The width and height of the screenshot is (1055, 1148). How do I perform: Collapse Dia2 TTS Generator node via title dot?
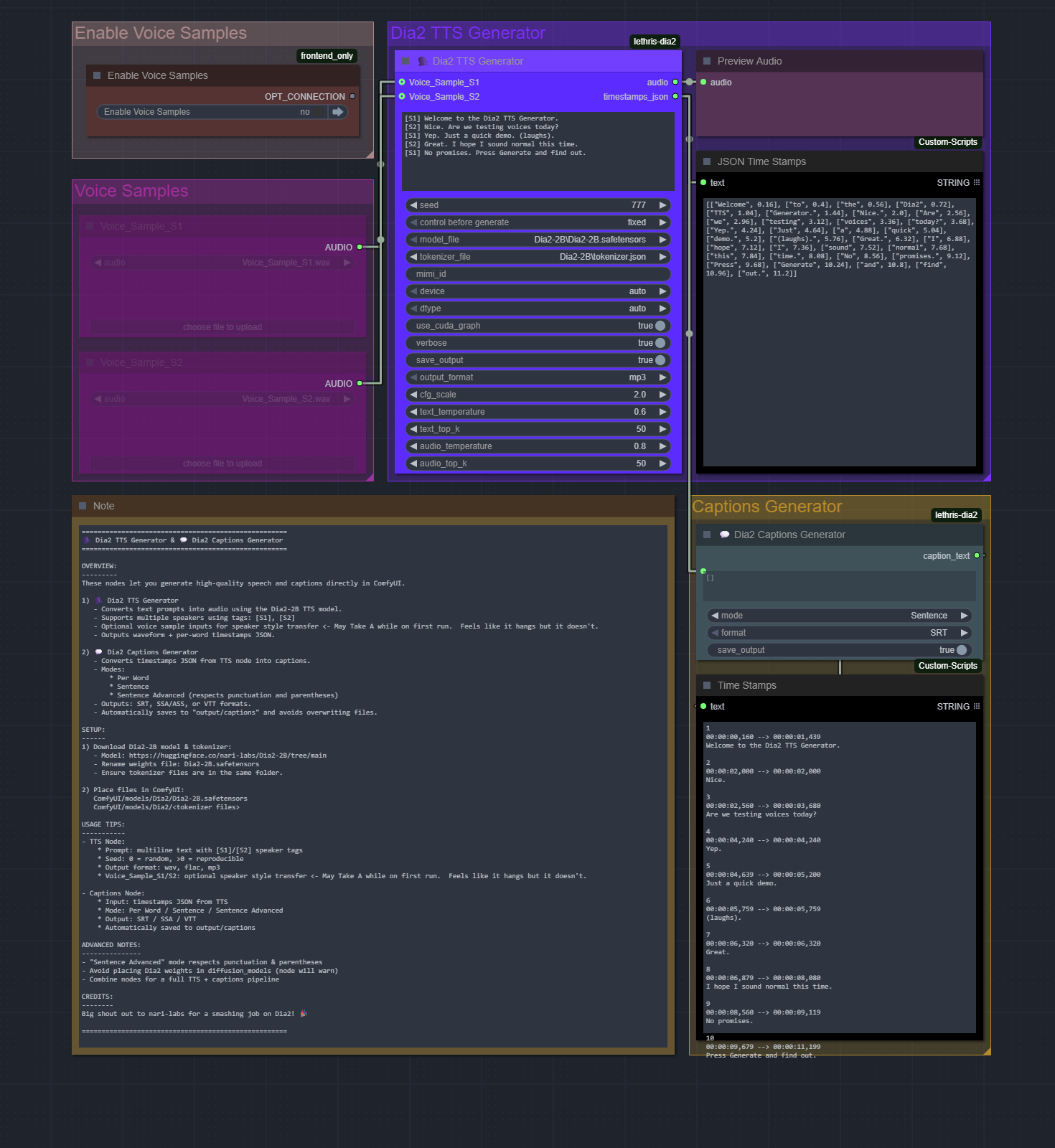405,61
